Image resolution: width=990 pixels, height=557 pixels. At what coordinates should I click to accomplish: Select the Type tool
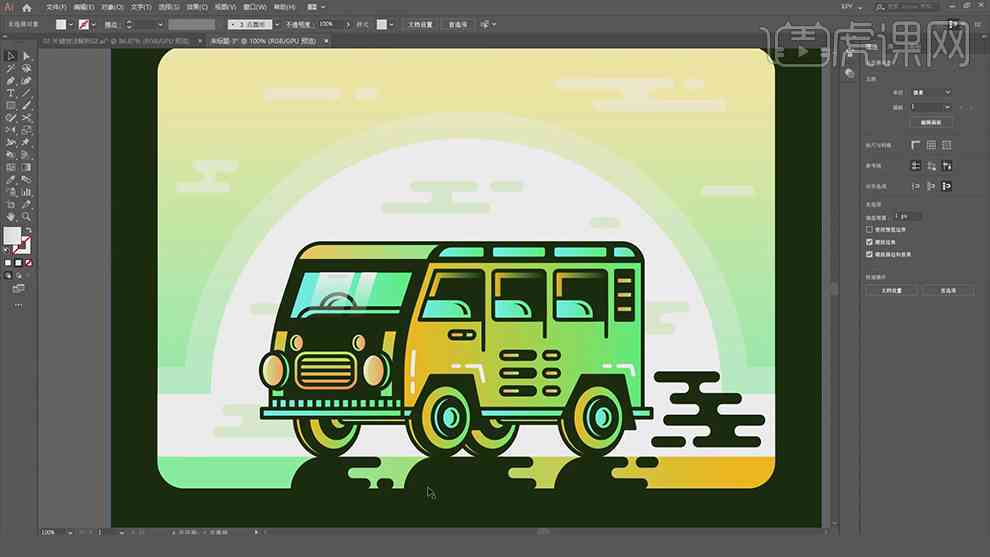tap(11, 93)
